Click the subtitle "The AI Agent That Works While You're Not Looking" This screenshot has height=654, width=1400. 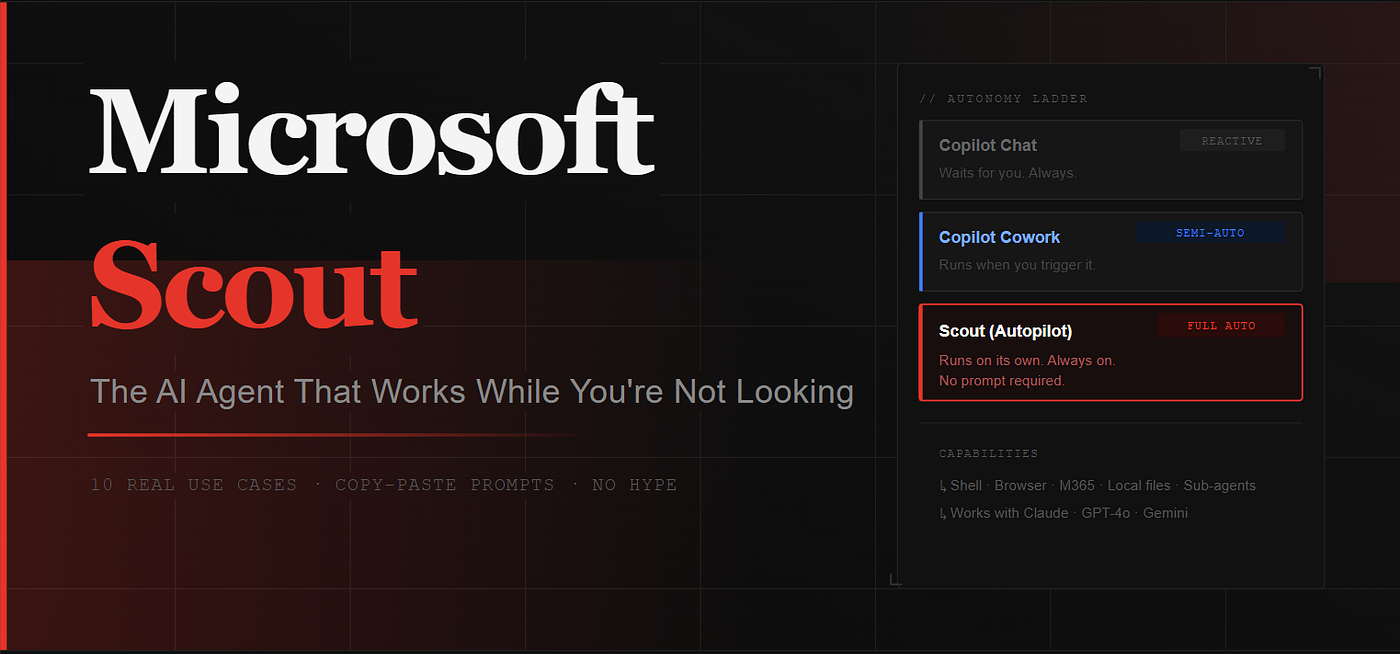(472, 391)
